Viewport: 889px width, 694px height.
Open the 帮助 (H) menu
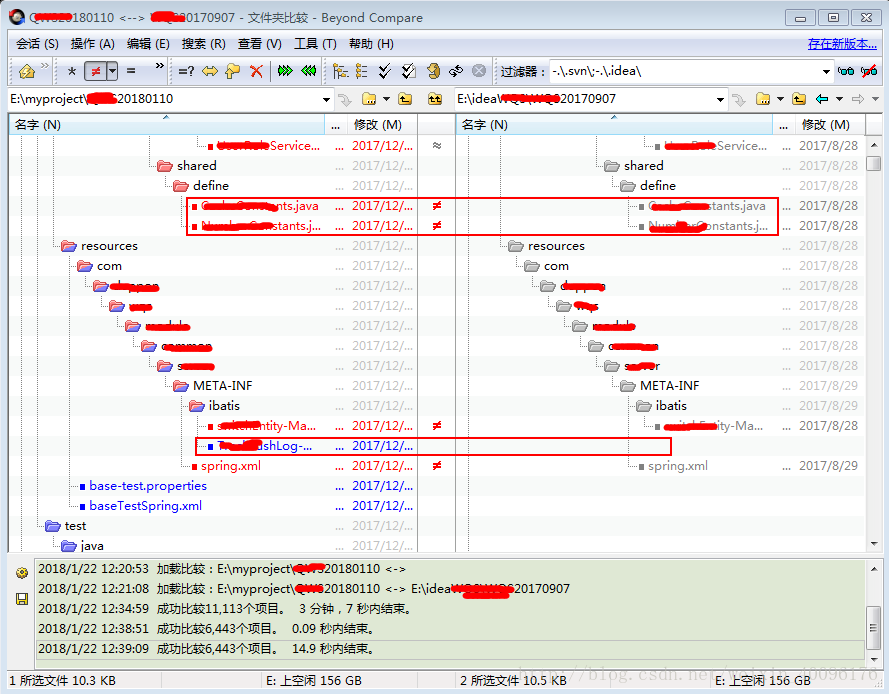tap(371, 44)
